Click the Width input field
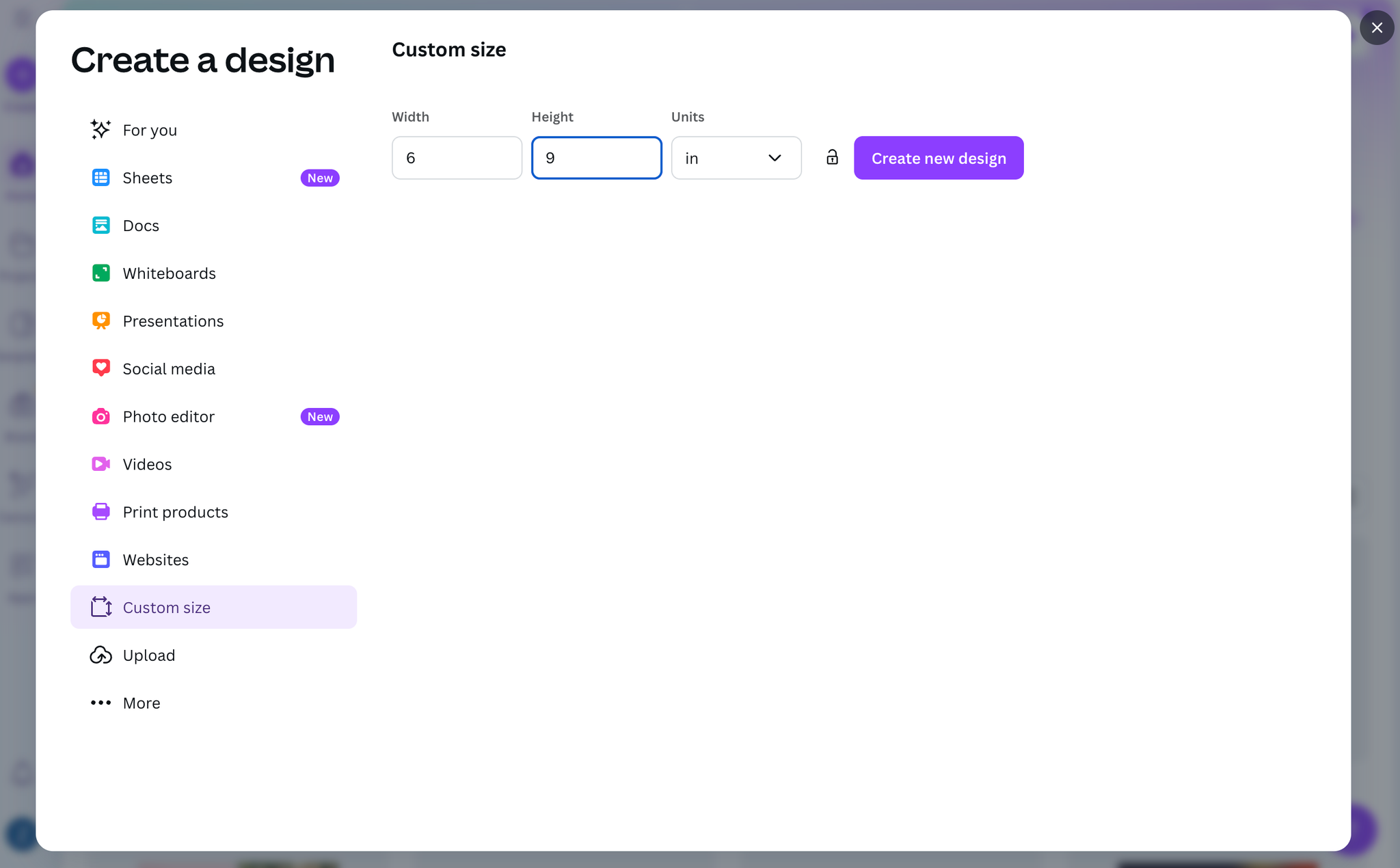 point(457,158)
